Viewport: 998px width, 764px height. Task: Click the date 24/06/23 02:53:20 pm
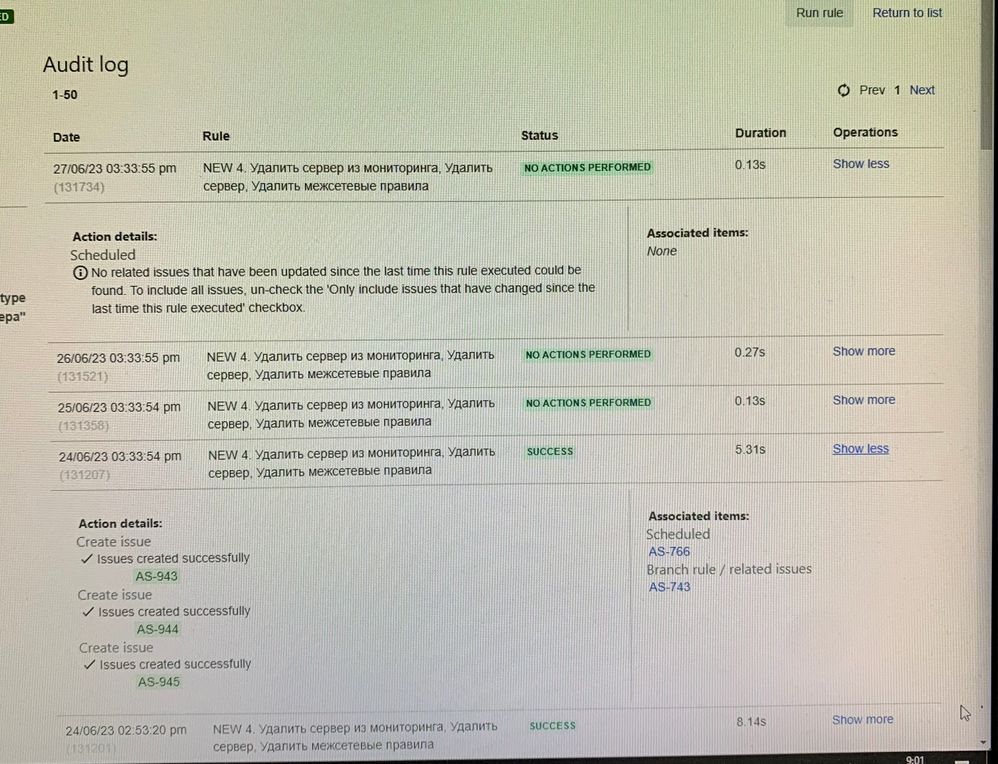(x=126, y=730)
